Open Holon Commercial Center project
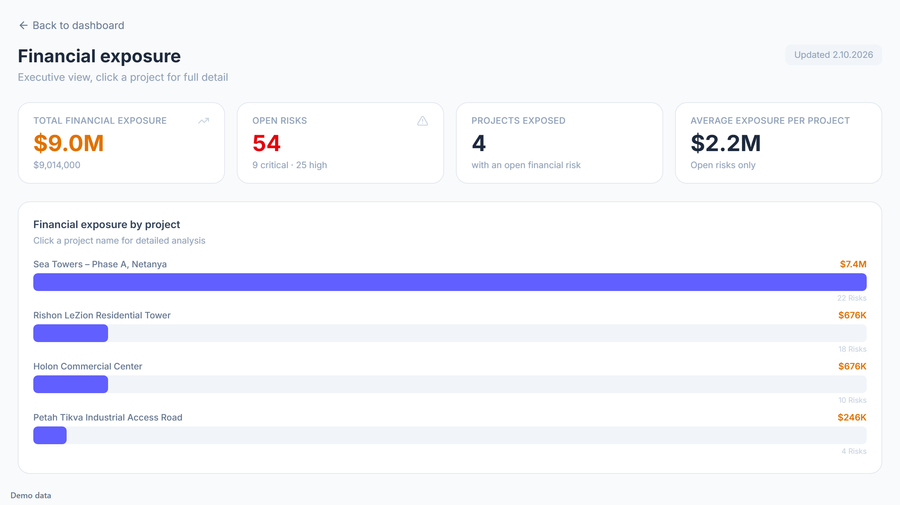Viewport: 900px width, 505px height. point(88,366)
